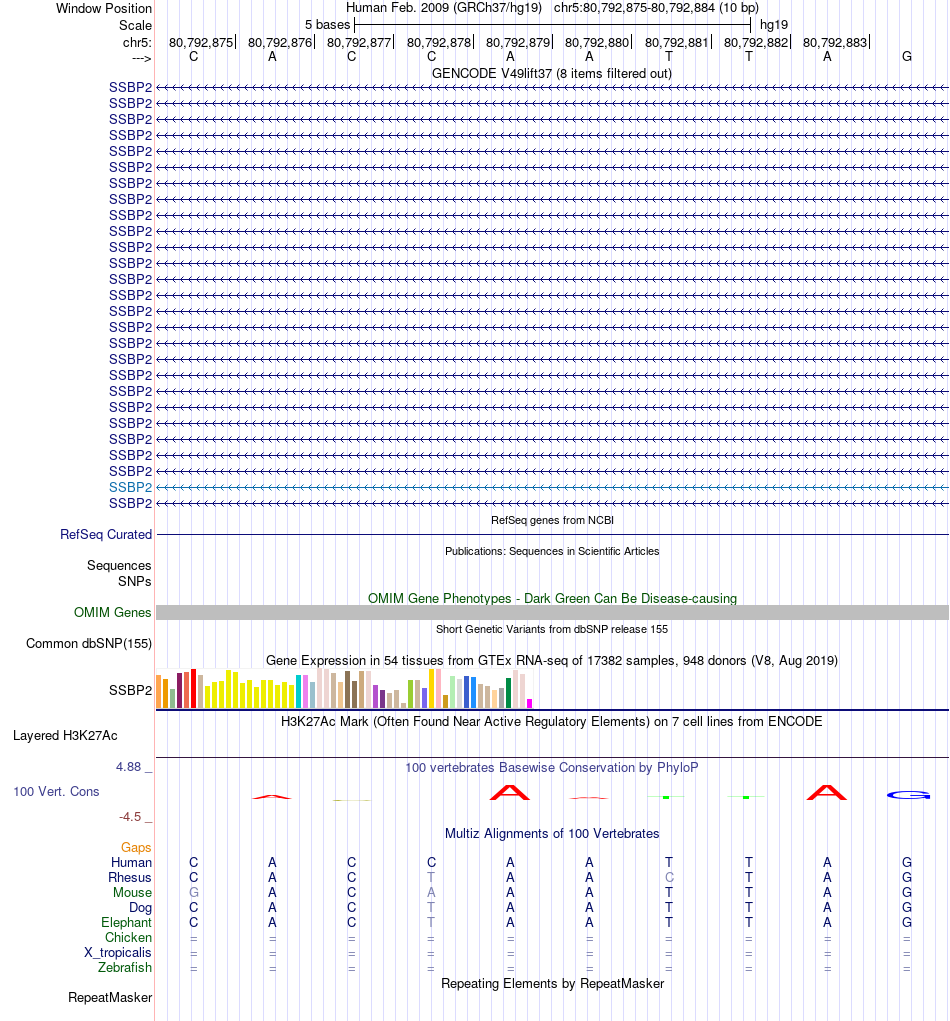The width and height of the screenshot is (950, 1021).
Task: Open the RepeatMasker track label
Action: [110, 998]
